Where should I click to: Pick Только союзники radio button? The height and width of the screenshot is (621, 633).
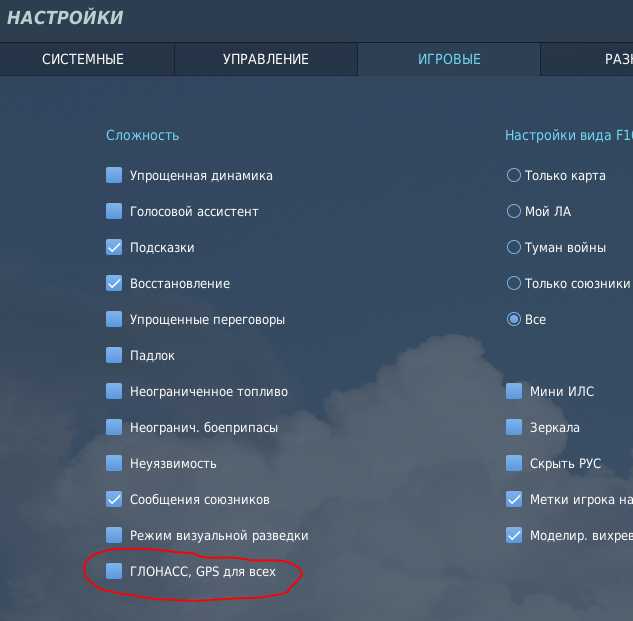coord(514,283)
